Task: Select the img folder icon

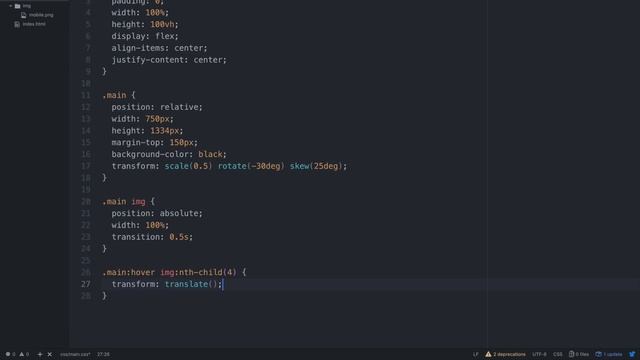Action: point(18,6)
